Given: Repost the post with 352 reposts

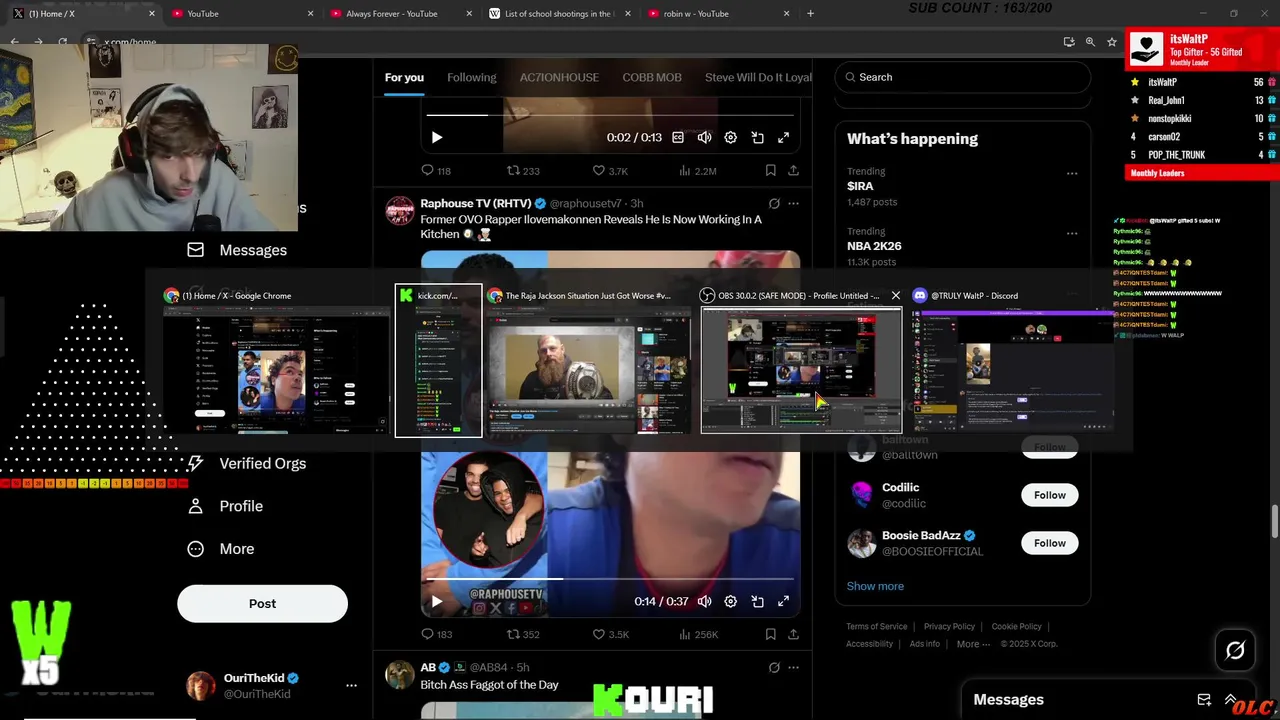Looking at the screenshot, I should point(523,634).
